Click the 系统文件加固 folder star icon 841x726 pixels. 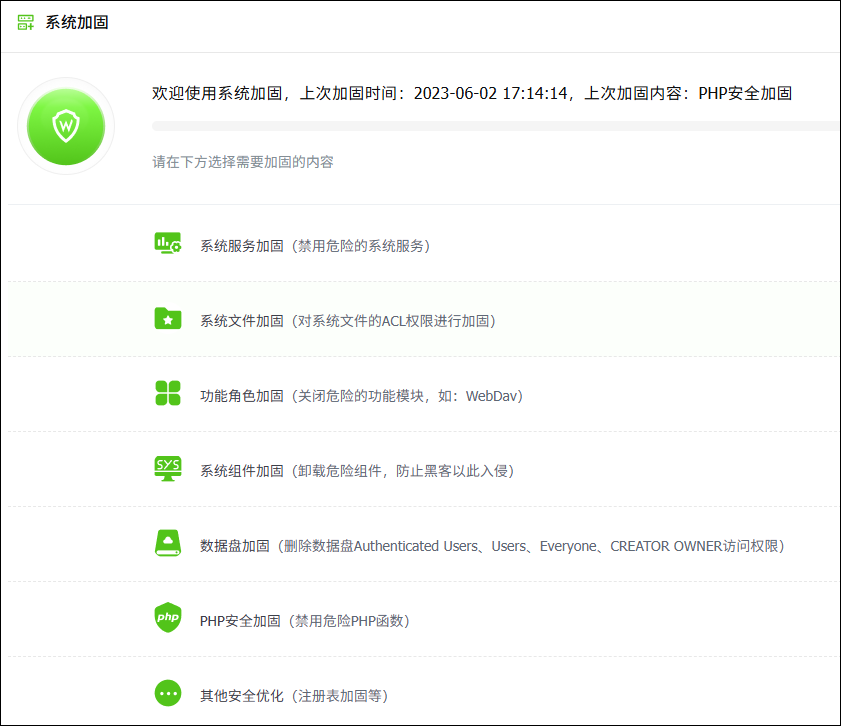(168, 319)
